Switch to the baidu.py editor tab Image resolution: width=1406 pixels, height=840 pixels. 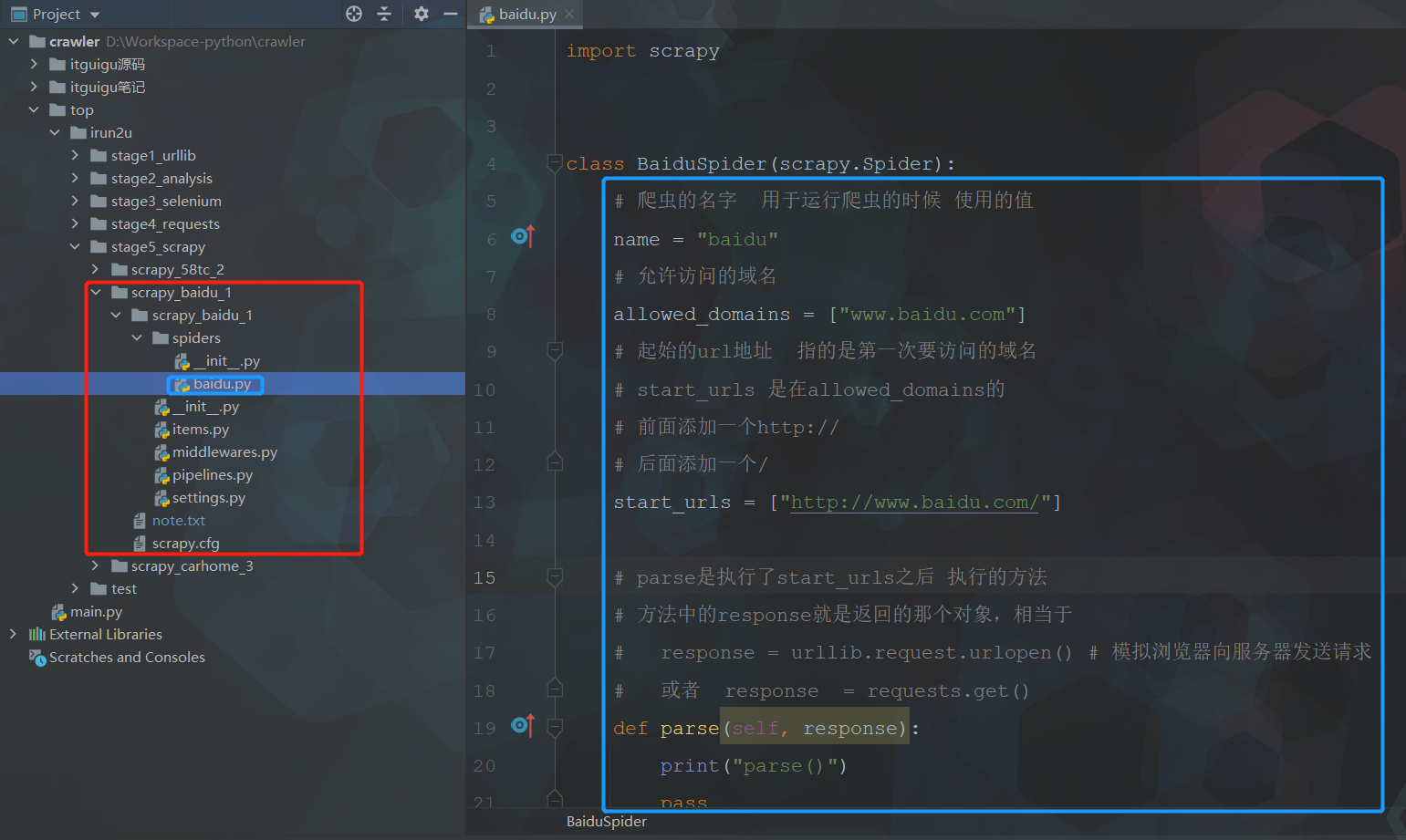[x=527, y=14]
